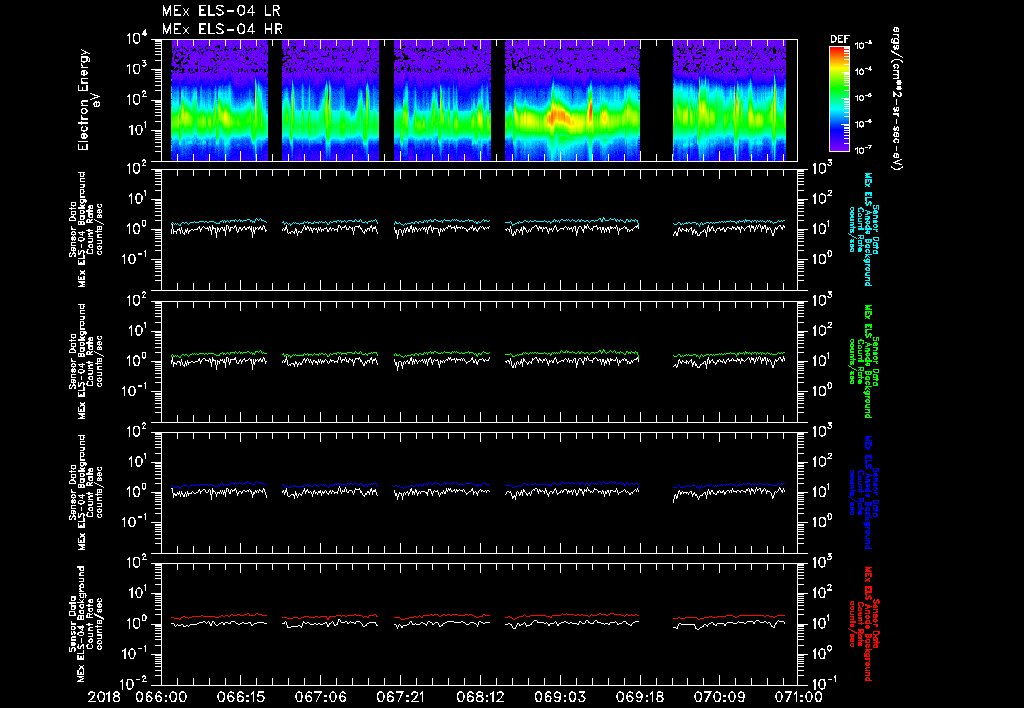The width and height of the screenshot is (1024, 708).
Task: Click the left axis title of the red-trace panel
Action: coord(86,624)
